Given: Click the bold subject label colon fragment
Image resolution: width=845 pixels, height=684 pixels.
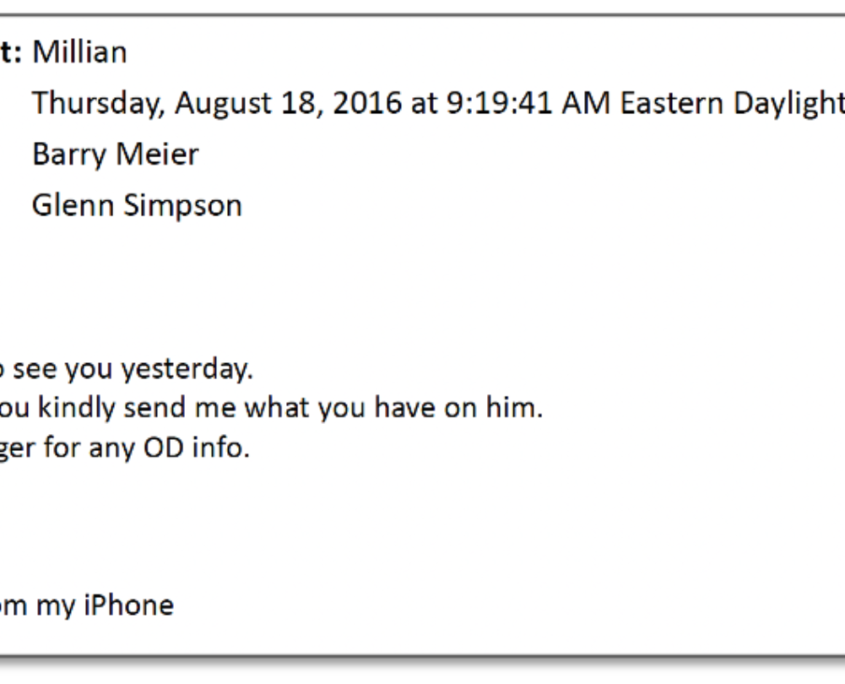Looking at the screenshot, I should tap(12, 52).
